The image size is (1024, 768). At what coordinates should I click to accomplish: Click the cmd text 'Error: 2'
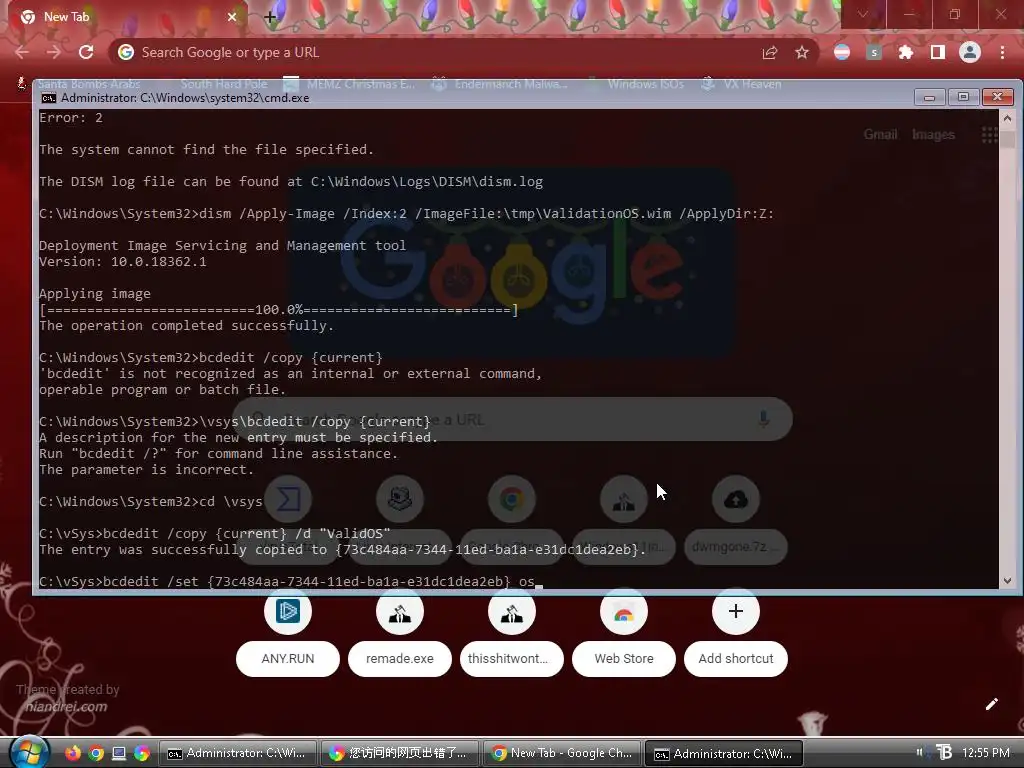[x=71, y=118]
